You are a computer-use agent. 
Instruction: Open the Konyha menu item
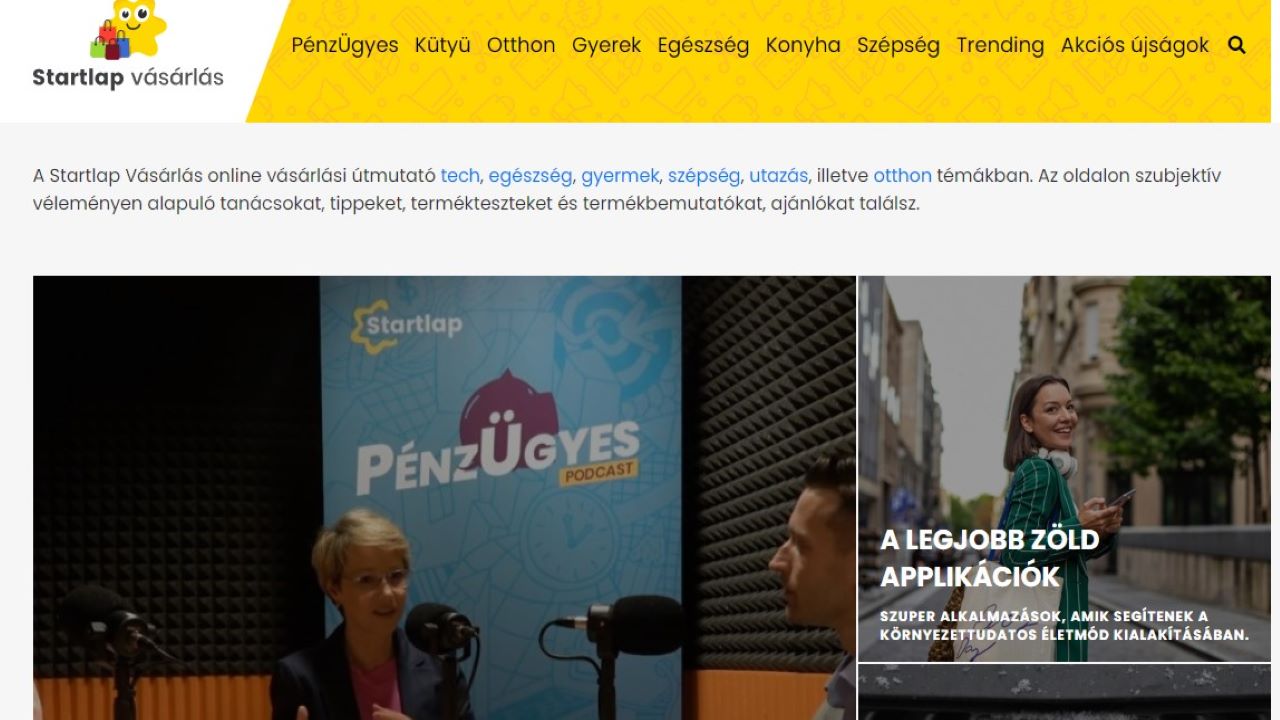click(803, 45)
